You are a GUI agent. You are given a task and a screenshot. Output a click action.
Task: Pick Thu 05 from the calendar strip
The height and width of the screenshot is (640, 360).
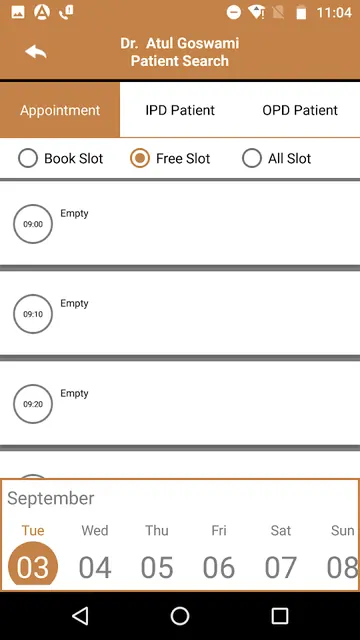click(x=157, y=555)
